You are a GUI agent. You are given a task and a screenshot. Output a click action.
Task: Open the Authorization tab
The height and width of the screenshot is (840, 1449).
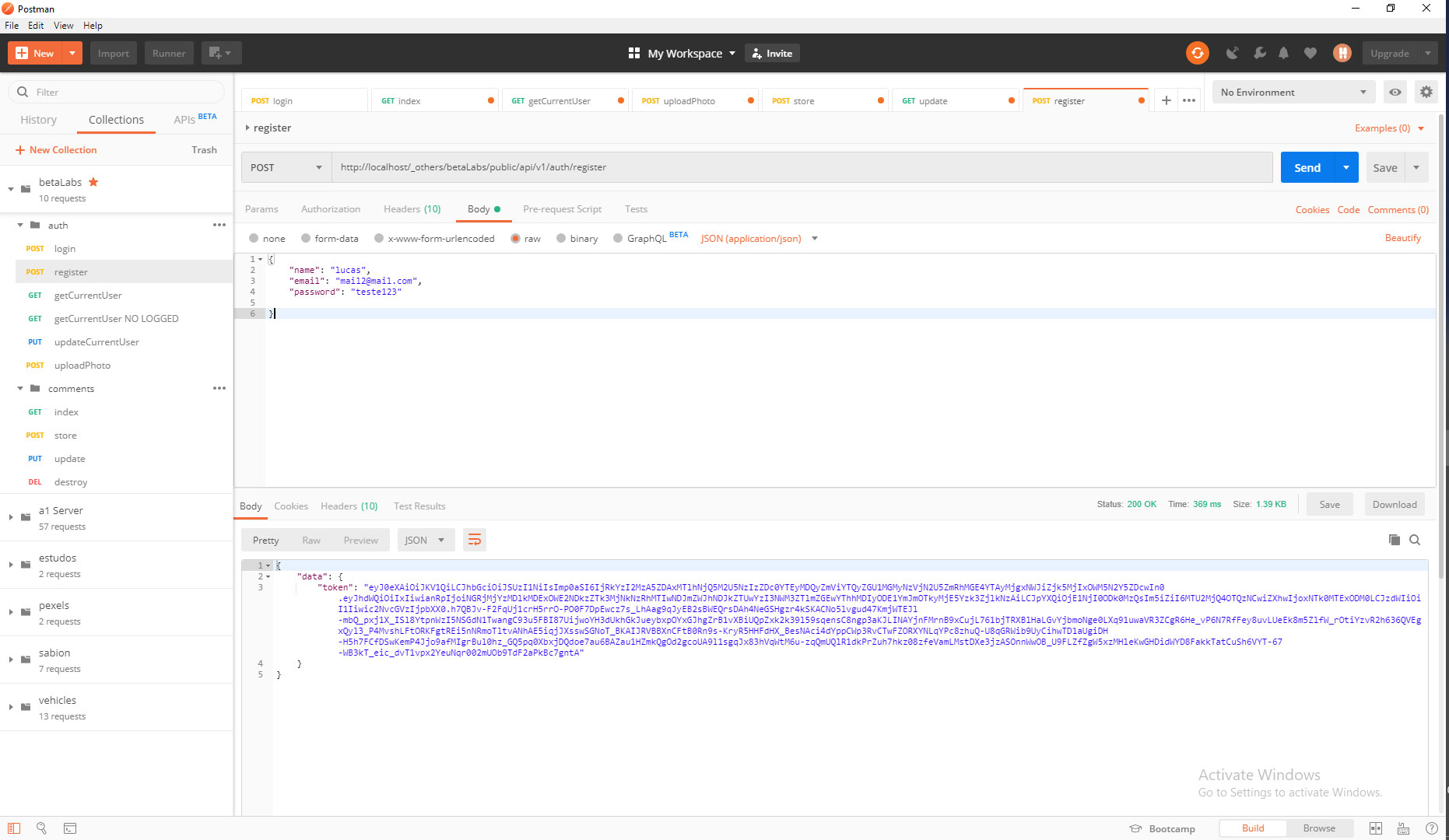(x=331, y=209)
